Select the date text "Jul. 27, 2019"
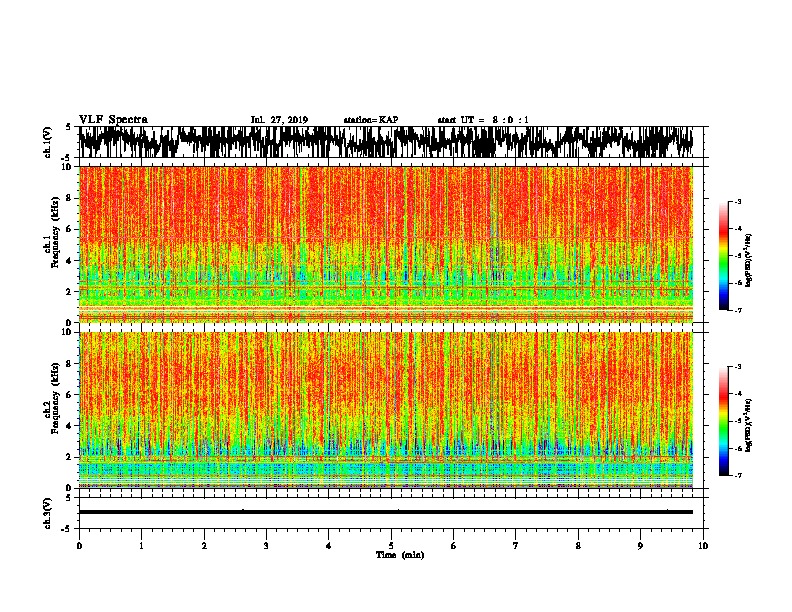The image size is (792, 612). tap(279, 120)
